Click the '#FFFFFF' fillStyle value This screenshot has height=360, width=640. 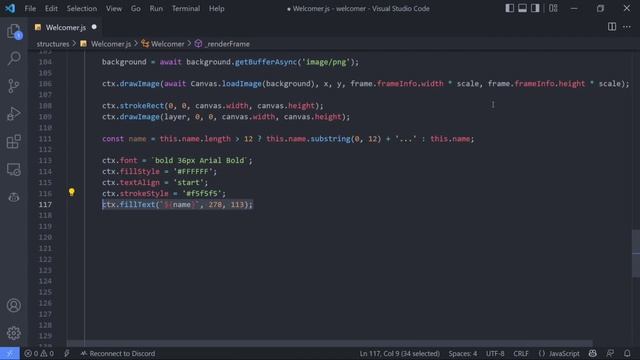[x=193, y=171]
